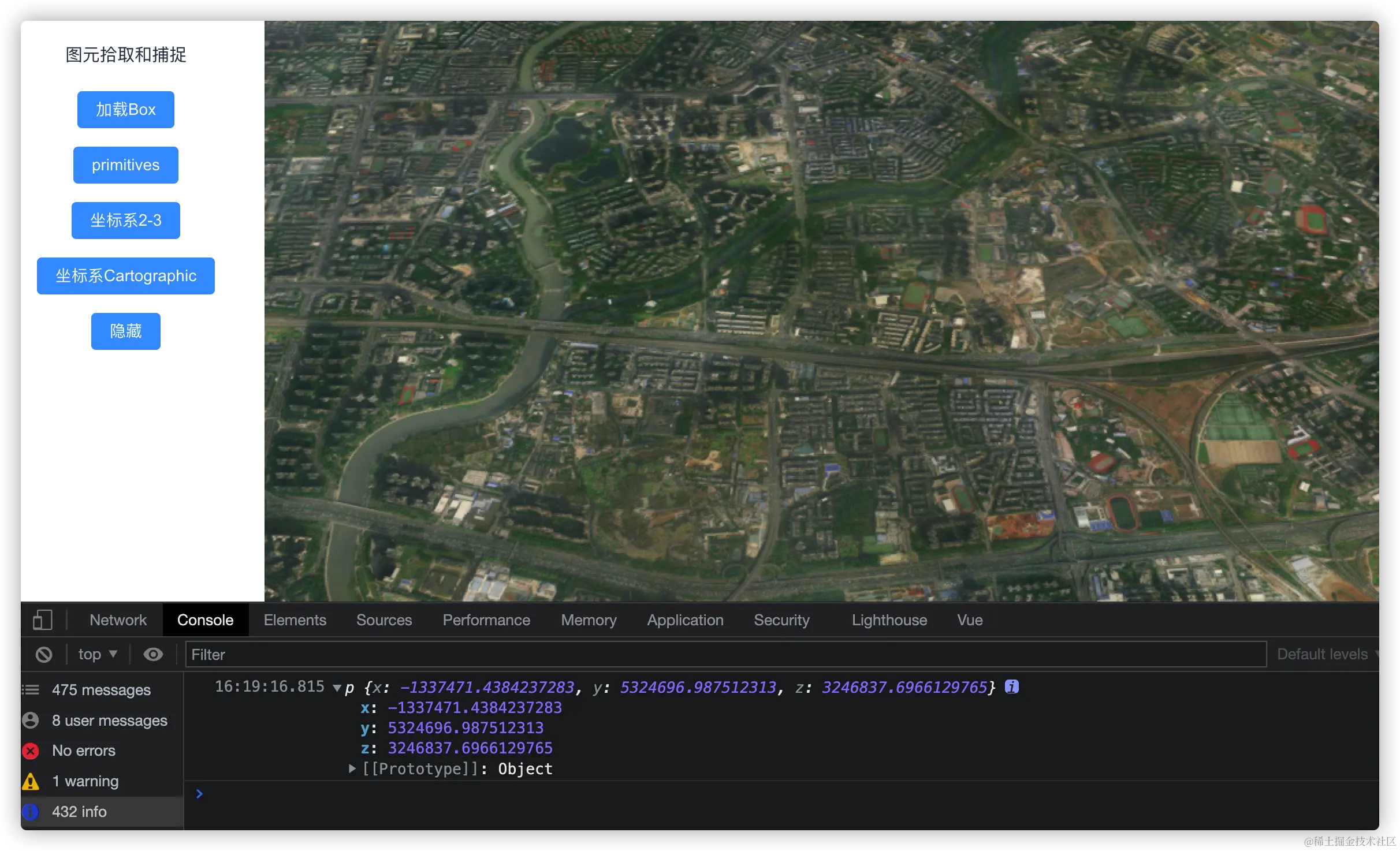
Task: Click the yellow warning triangle icon
Action: coord(31,781)
